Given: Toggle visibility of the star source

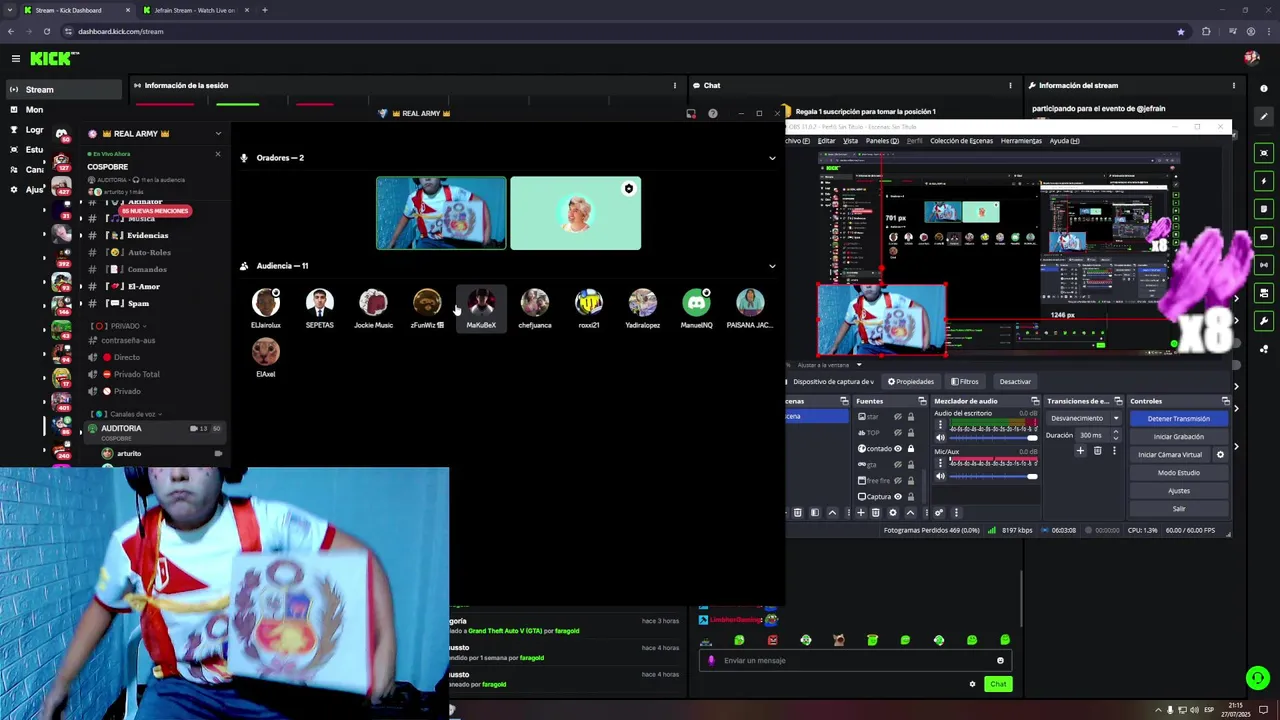Looking at the screenshot, I should [x=898, y=416].
